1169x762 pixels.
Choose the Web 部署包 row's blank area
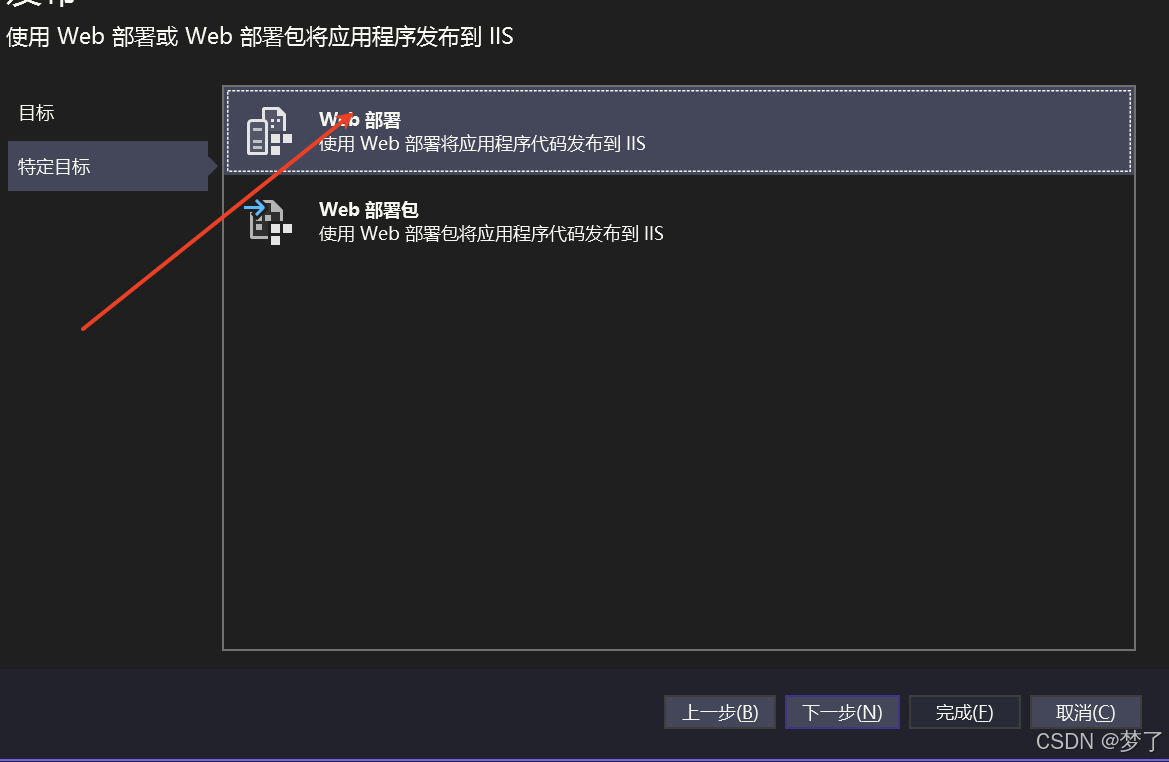click(895, 221)
